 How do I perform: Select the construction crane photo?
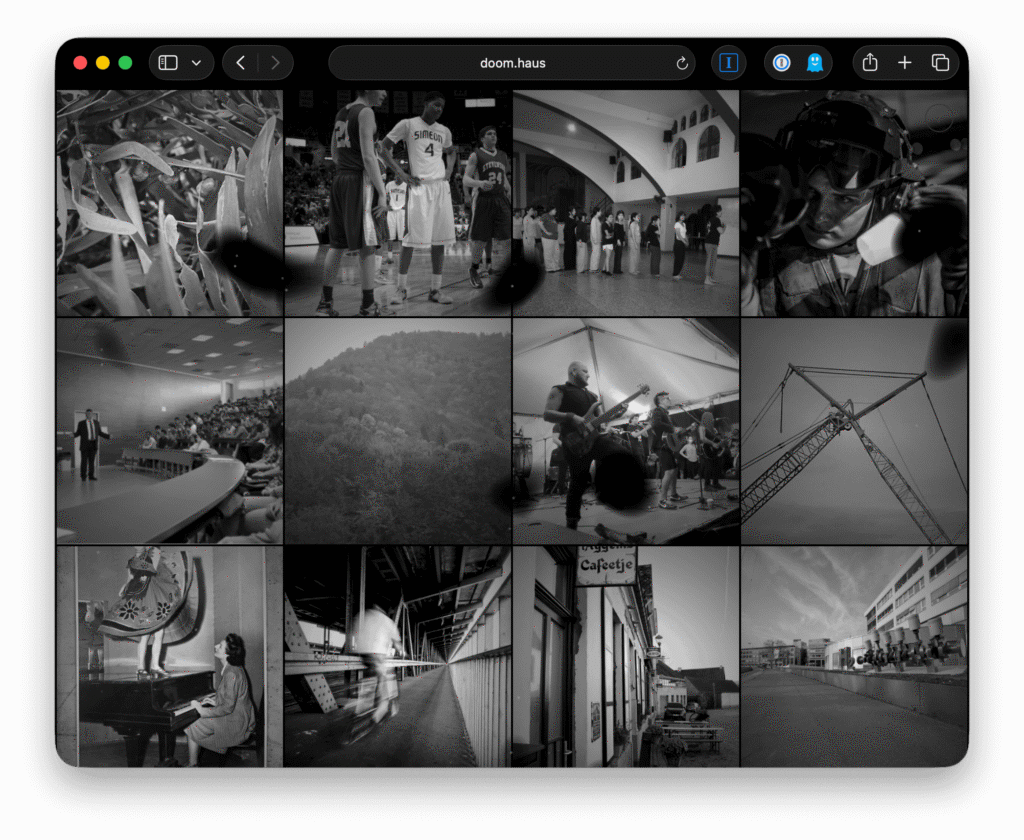(854, 431)
